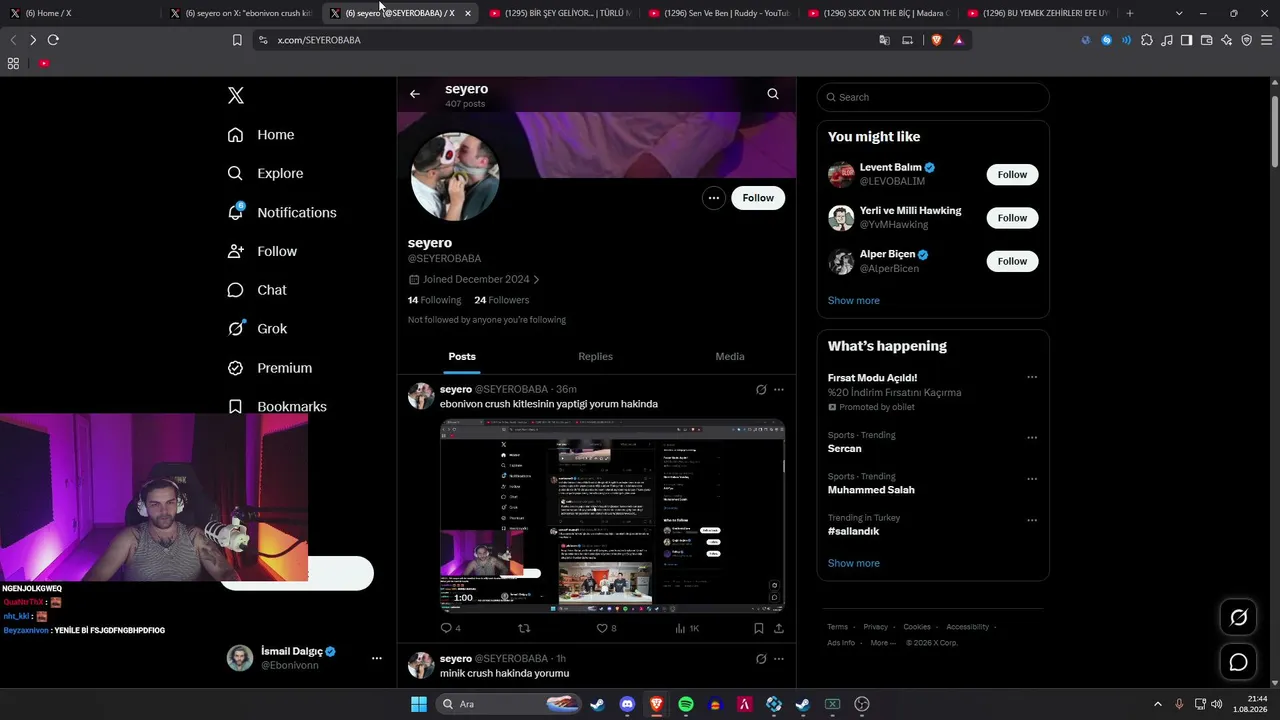This screenshot has height=720, width=1280.
Task: View analytics of the ebonivon crush post
Action: (x=687, y=628)
